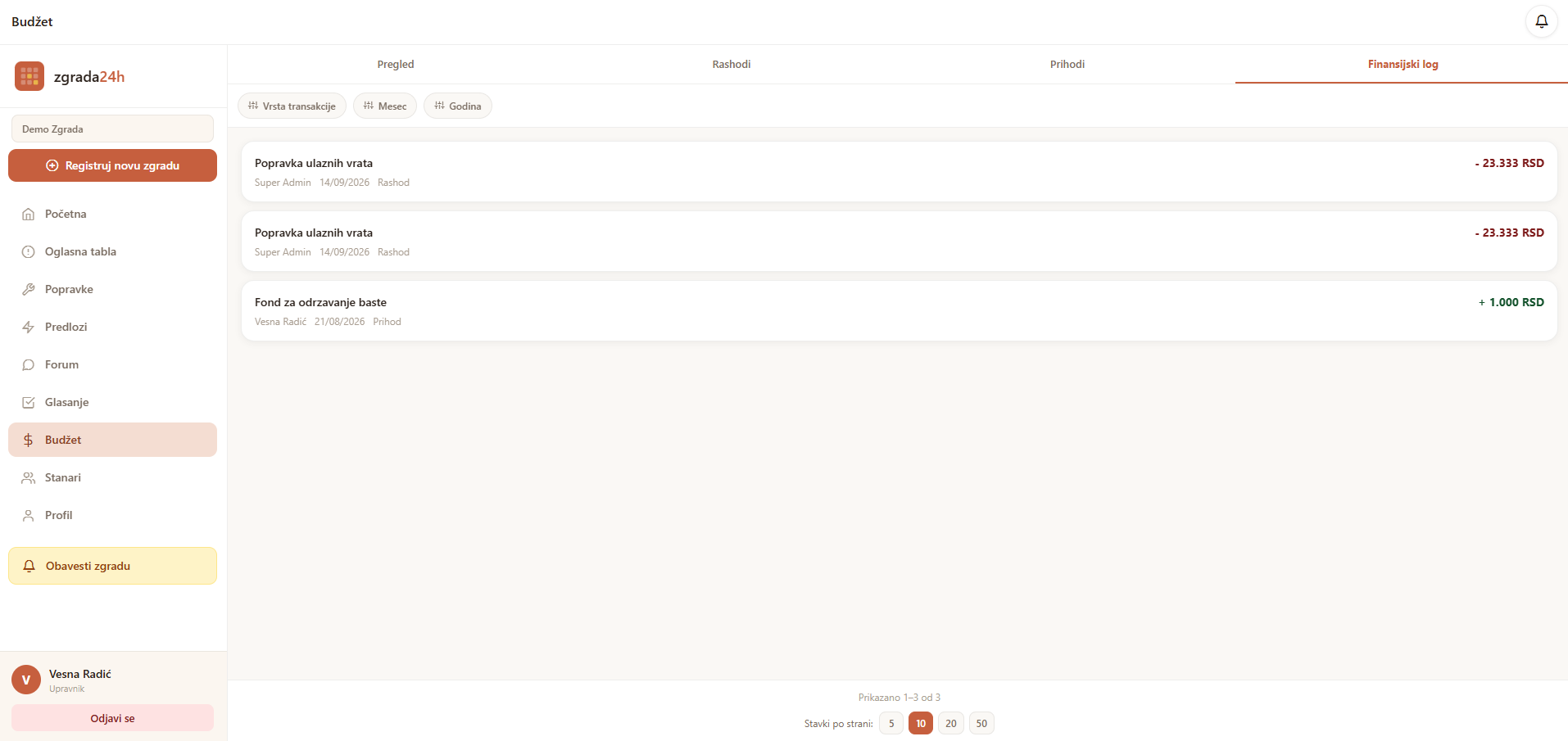Open Glasanje checkbox icon
The height and width of the screenshot is (741, 1568).
coord(29,402)
